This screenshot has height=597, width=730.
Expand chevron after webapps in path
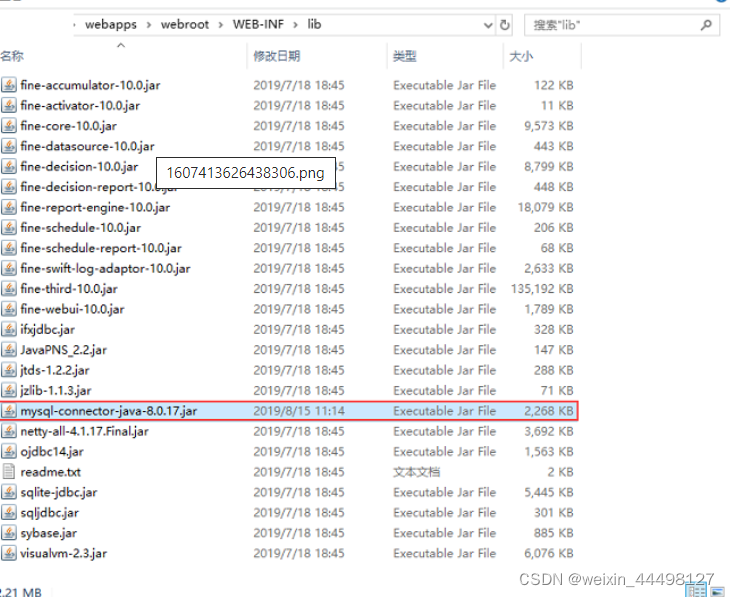point(149,25)
